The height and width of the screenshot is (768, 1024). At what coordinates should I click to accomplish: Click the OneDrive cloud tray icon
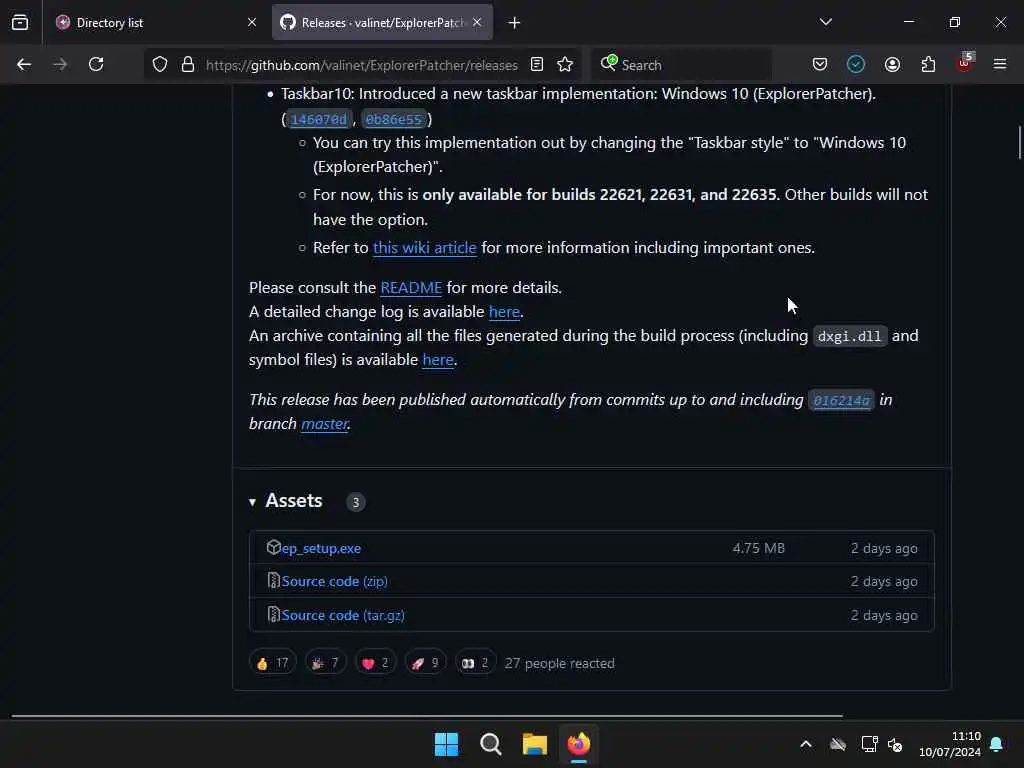point(838,744)
